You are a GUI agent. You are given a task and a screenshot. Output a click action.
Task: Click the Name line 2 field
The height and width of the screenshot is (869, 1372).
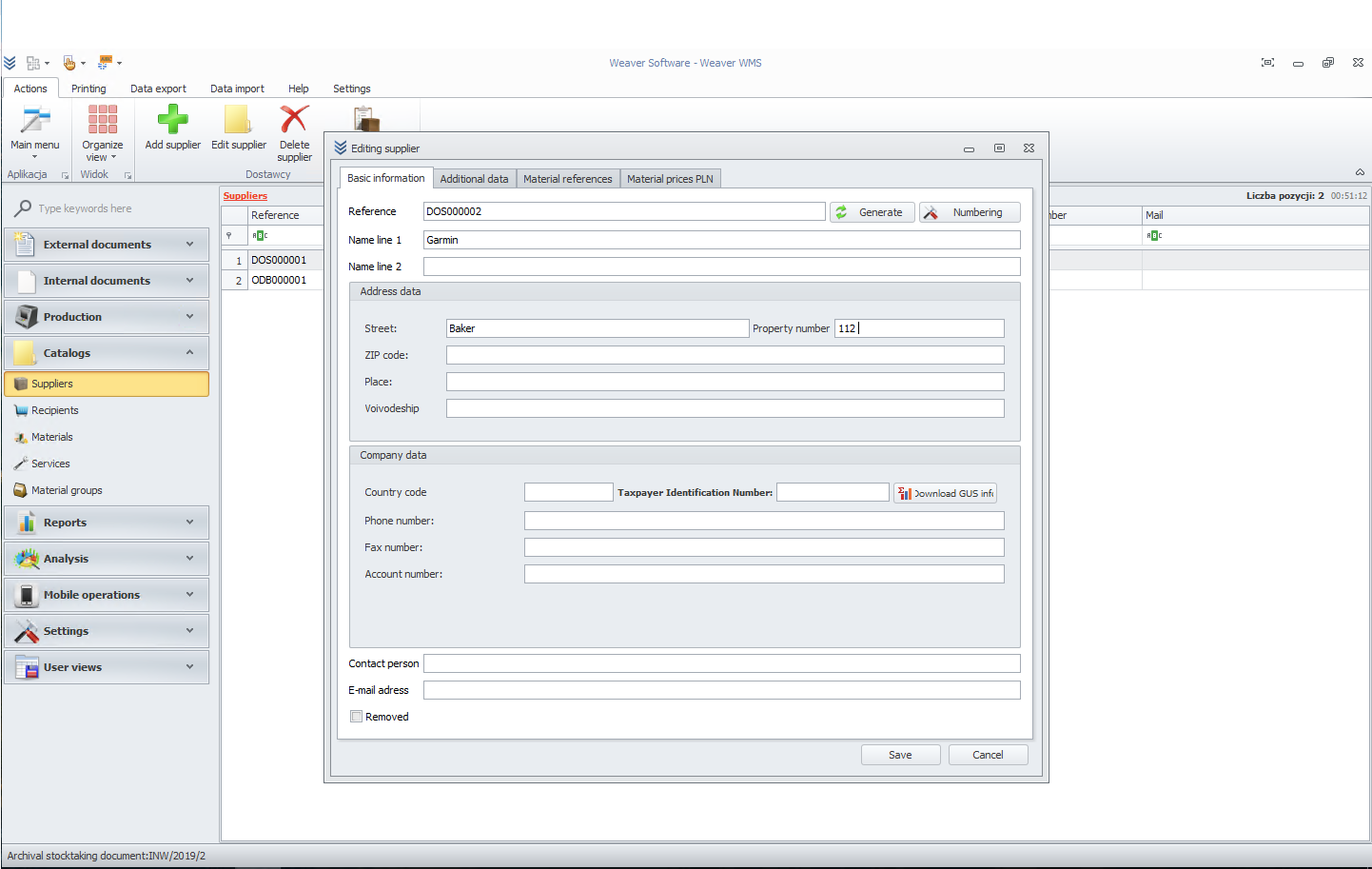click(722, 267)
